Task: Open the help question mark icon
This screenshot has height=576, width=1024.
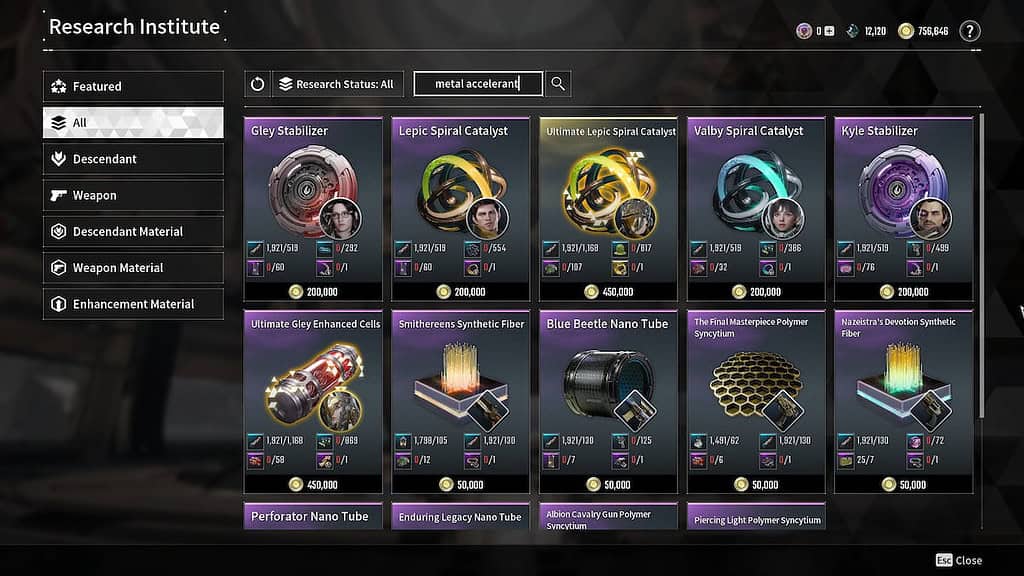Action: [x=970, y=31]
